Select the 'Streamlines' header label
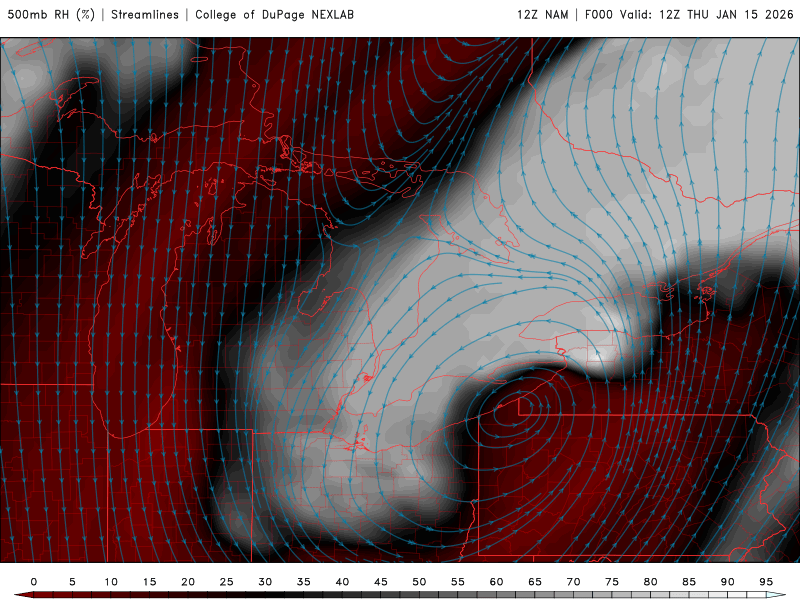800x600 pixels. 145,14
